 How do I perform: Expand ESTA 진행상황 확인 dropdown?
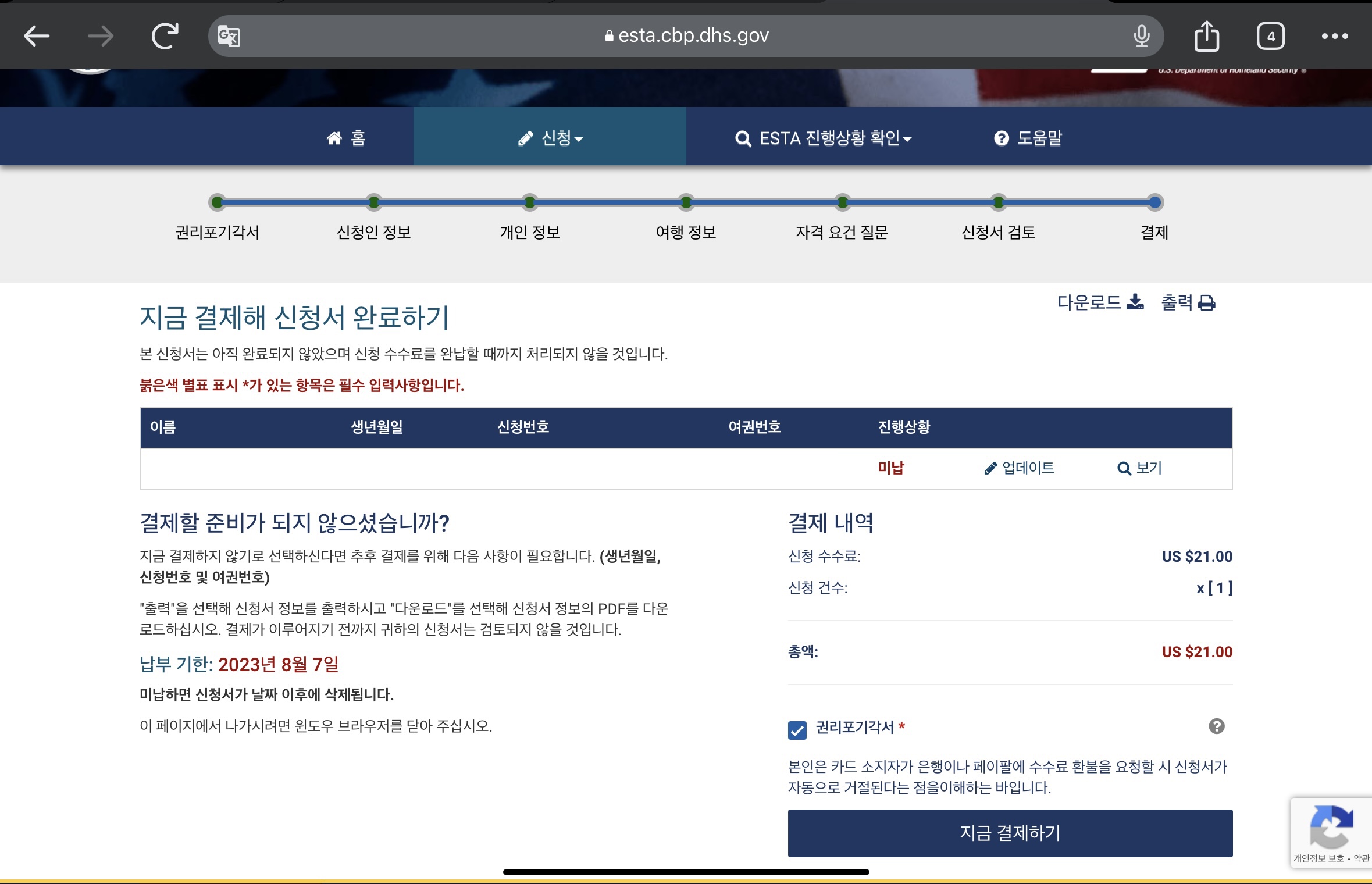coord(822,138)
